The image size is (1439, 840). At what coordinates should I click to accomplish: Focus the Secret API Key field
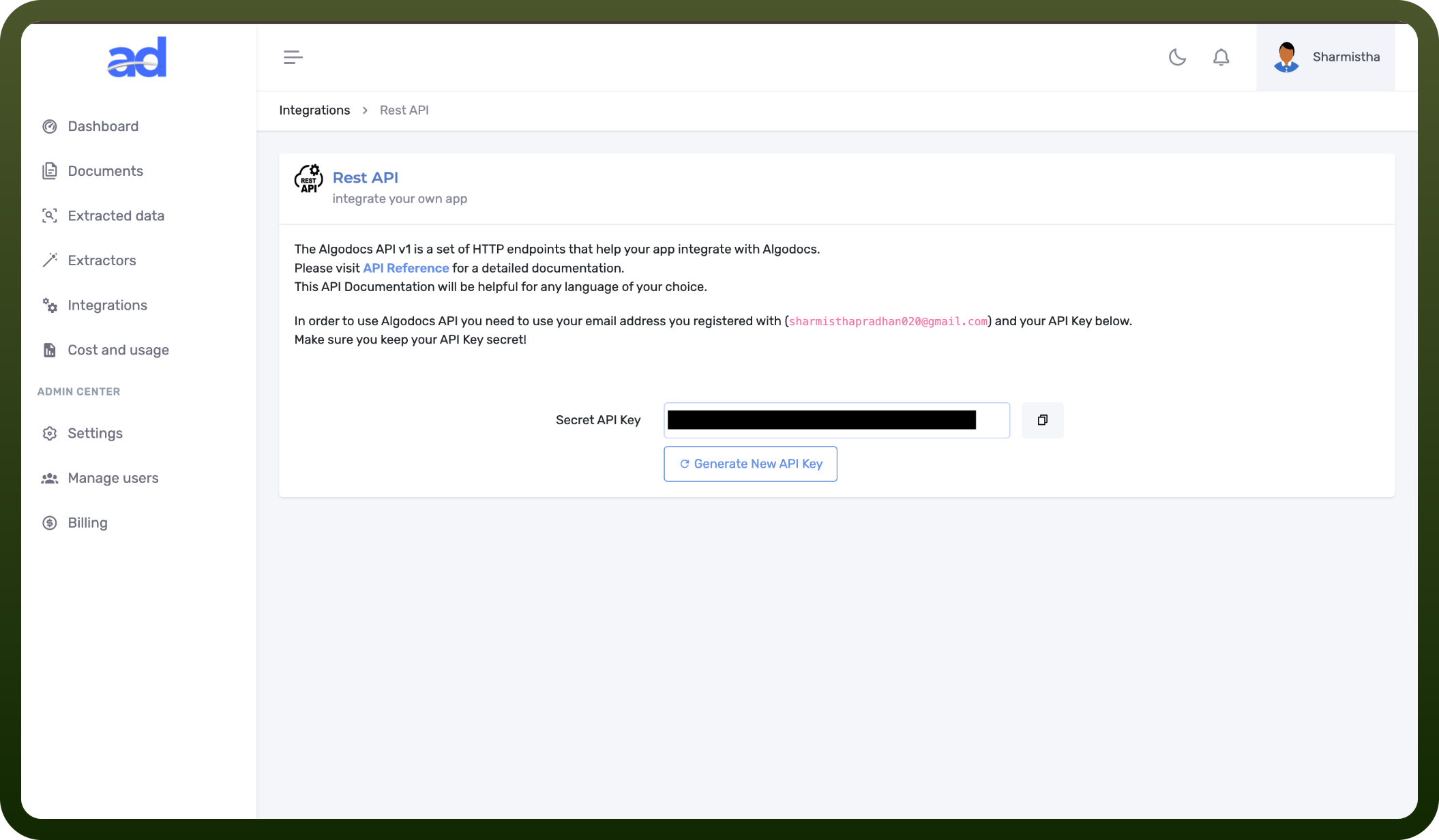(x=837, y=421)
